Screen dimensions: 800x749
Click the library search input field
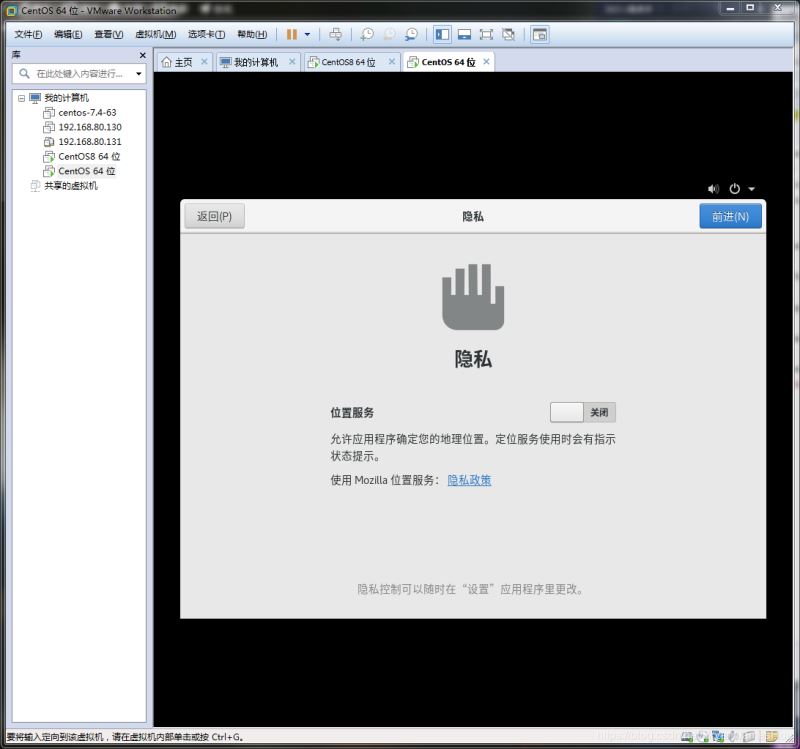click(80, 74)
